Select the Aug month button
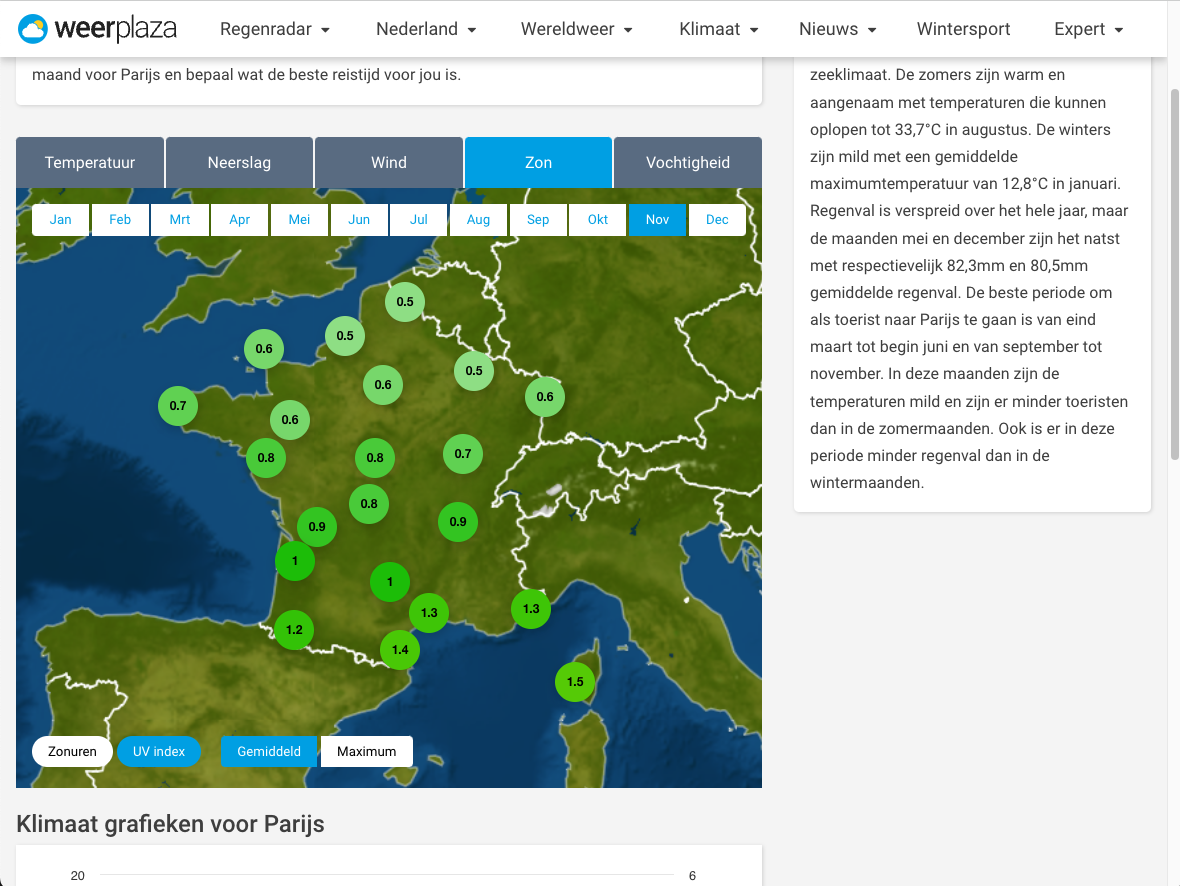Screen dimensions: 1180x886 point(478,220)
